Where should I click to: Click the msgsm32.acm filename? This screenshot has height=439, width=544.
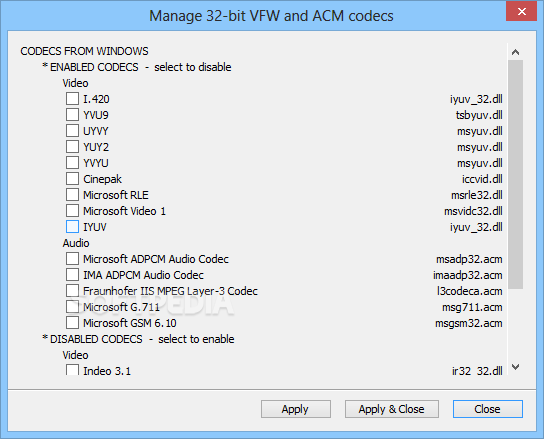coord(469,323)
